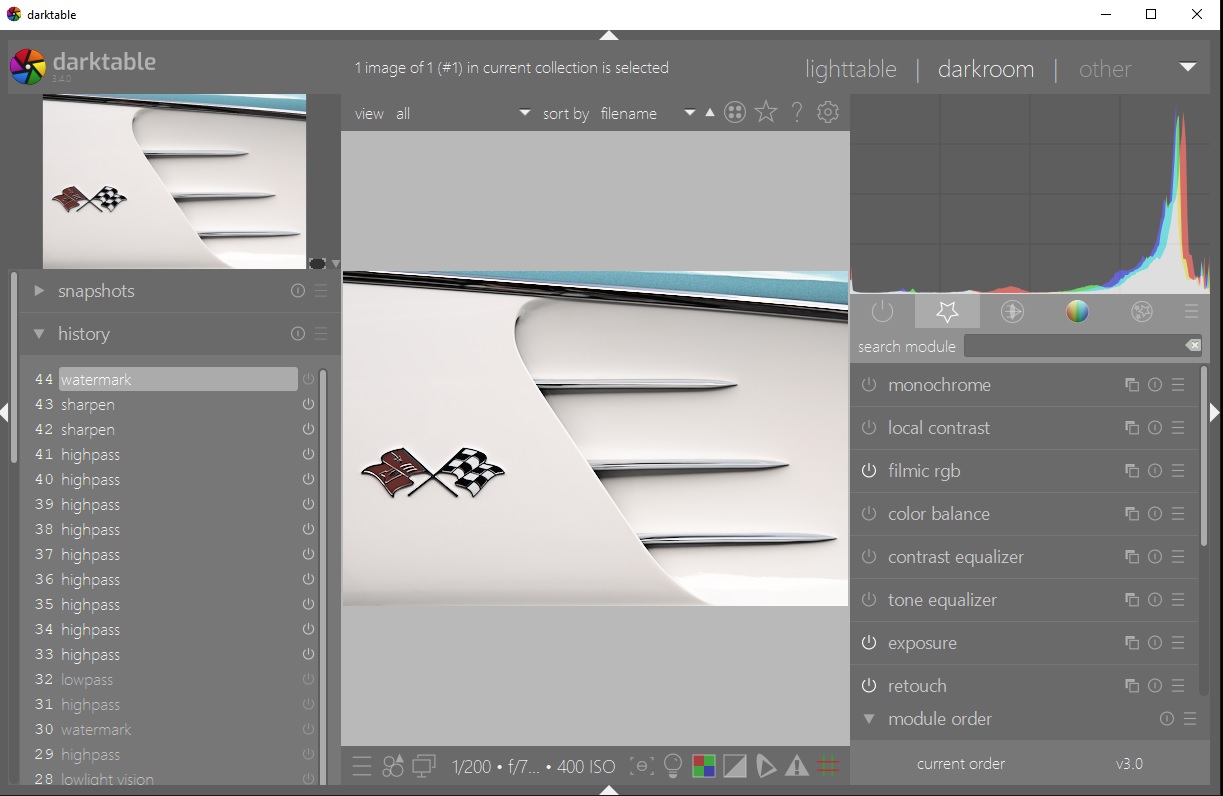
Task: Disable the filmic rgb module
Action: (x=869, y=471)
